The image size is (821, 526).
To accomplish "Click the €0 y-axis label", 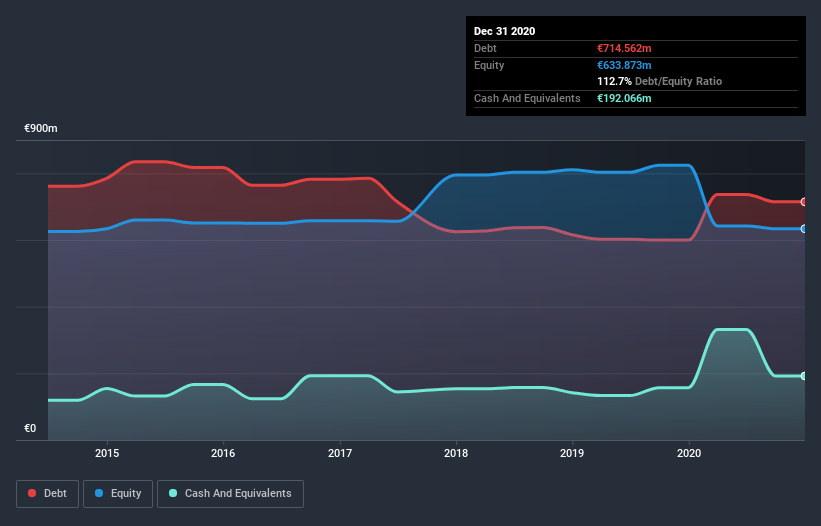I will [30, 429].
